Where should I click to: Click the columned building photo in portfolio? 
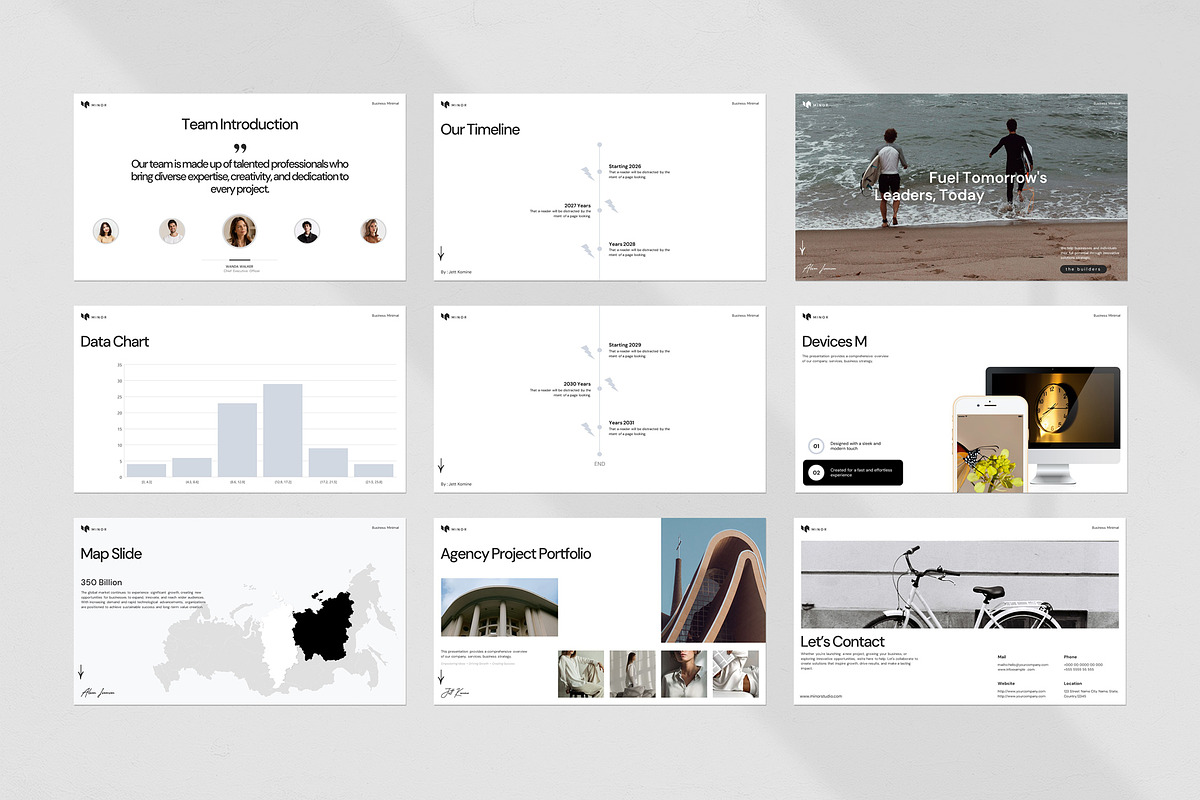tap(499, 608)
